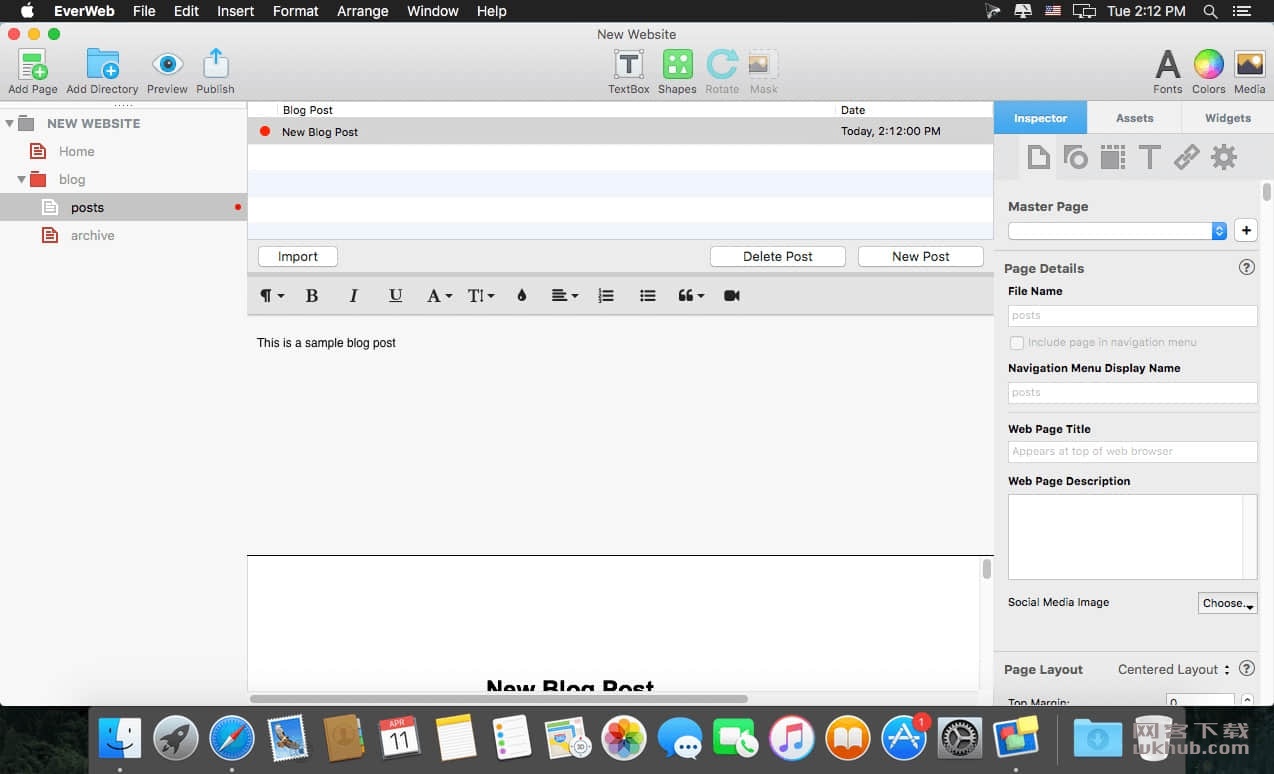Click the Rotate toolbar icon
Viewport: 1274px width, 774px height.
[722, 65]
